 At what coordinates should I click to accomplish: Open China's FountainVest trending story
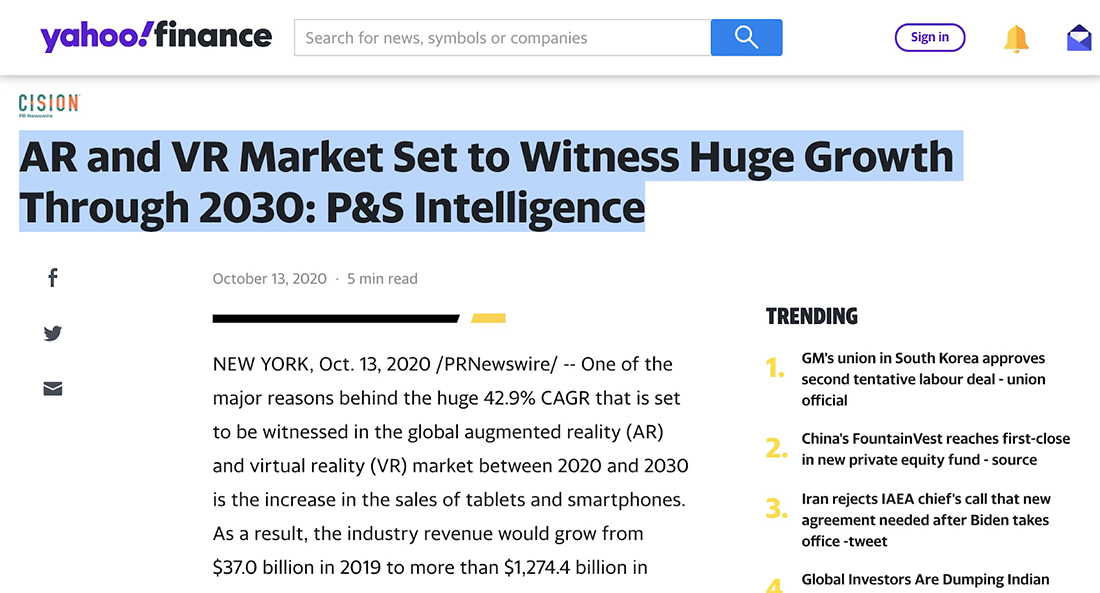pyautogui.click(x=935, y=449)
